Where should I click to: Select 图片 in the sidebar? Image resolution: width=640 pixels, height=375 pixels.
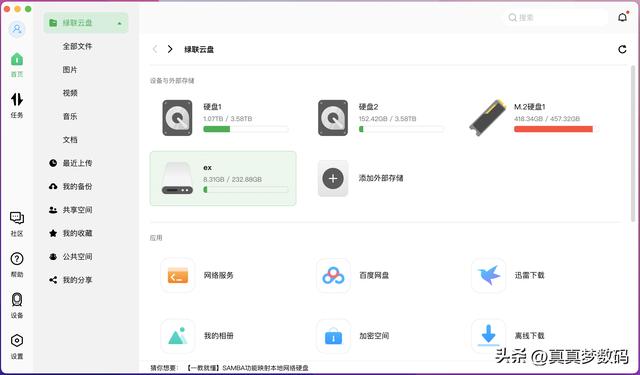(70, 70)
